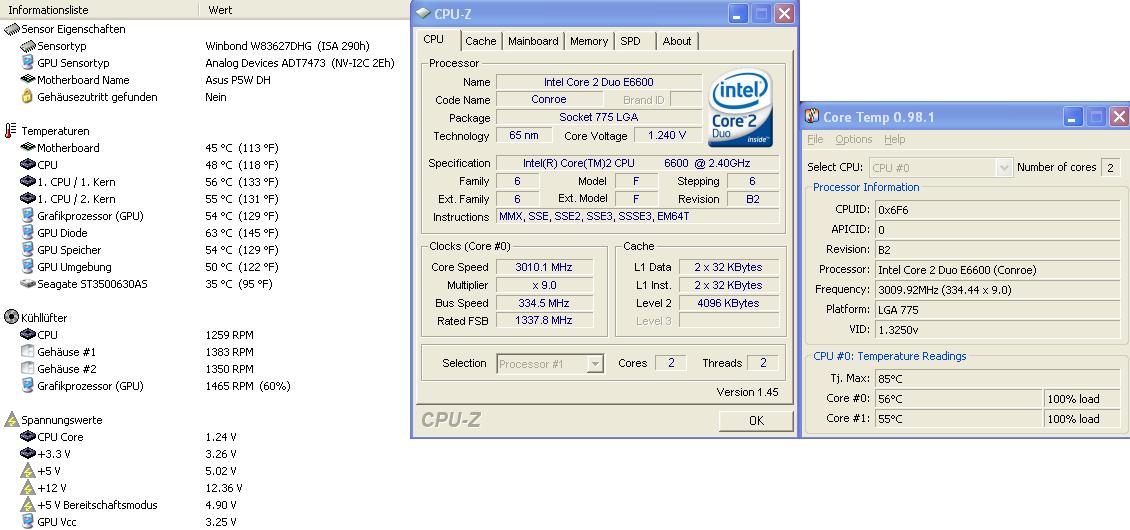Click the Name field showing Intel Core 2 Duo E6600

tap(599, 82)
